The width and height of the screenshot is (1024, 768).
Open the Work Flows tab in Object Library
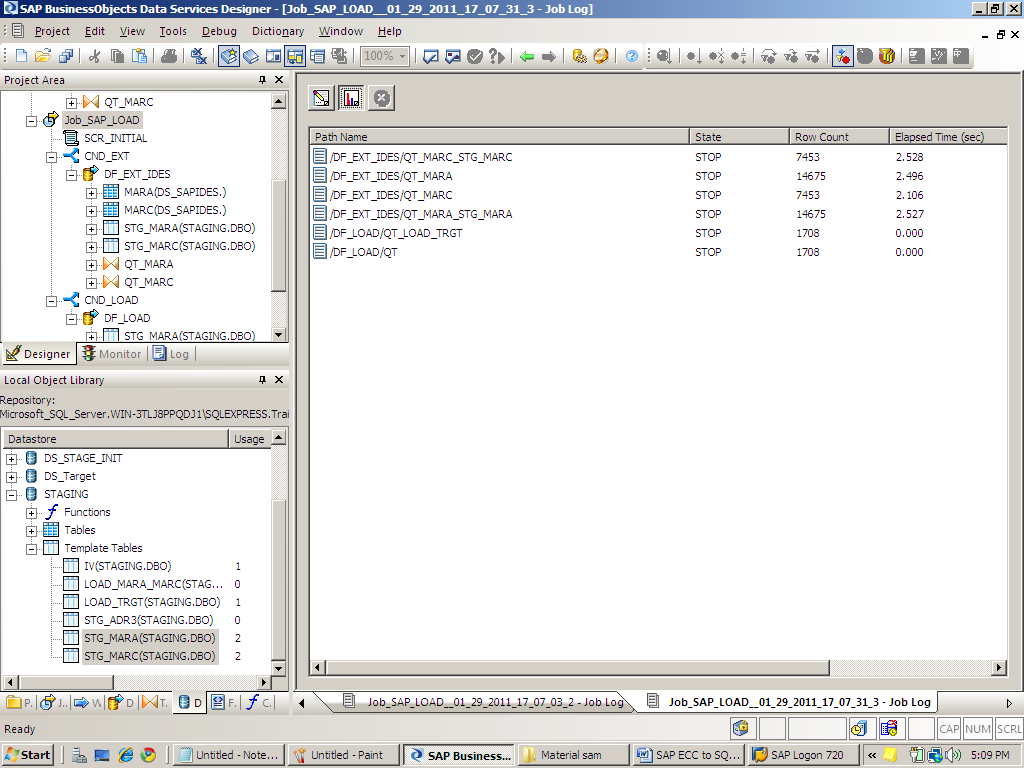pos(88,703)
